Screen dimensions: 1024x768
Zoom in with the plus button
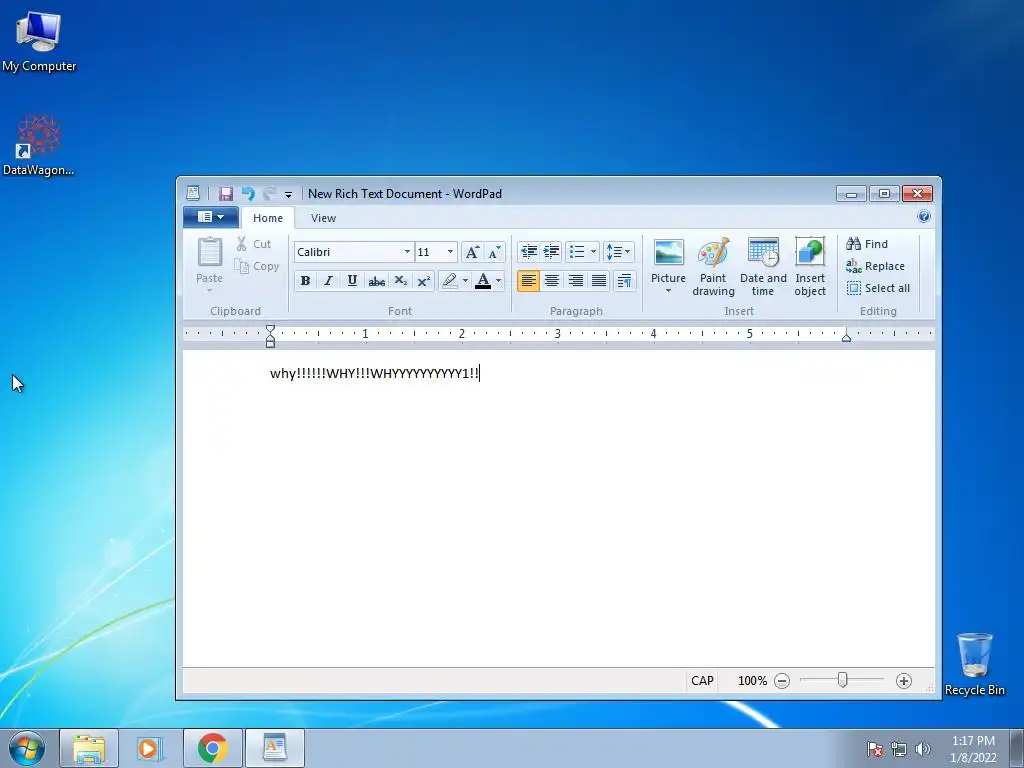(903, 681)
